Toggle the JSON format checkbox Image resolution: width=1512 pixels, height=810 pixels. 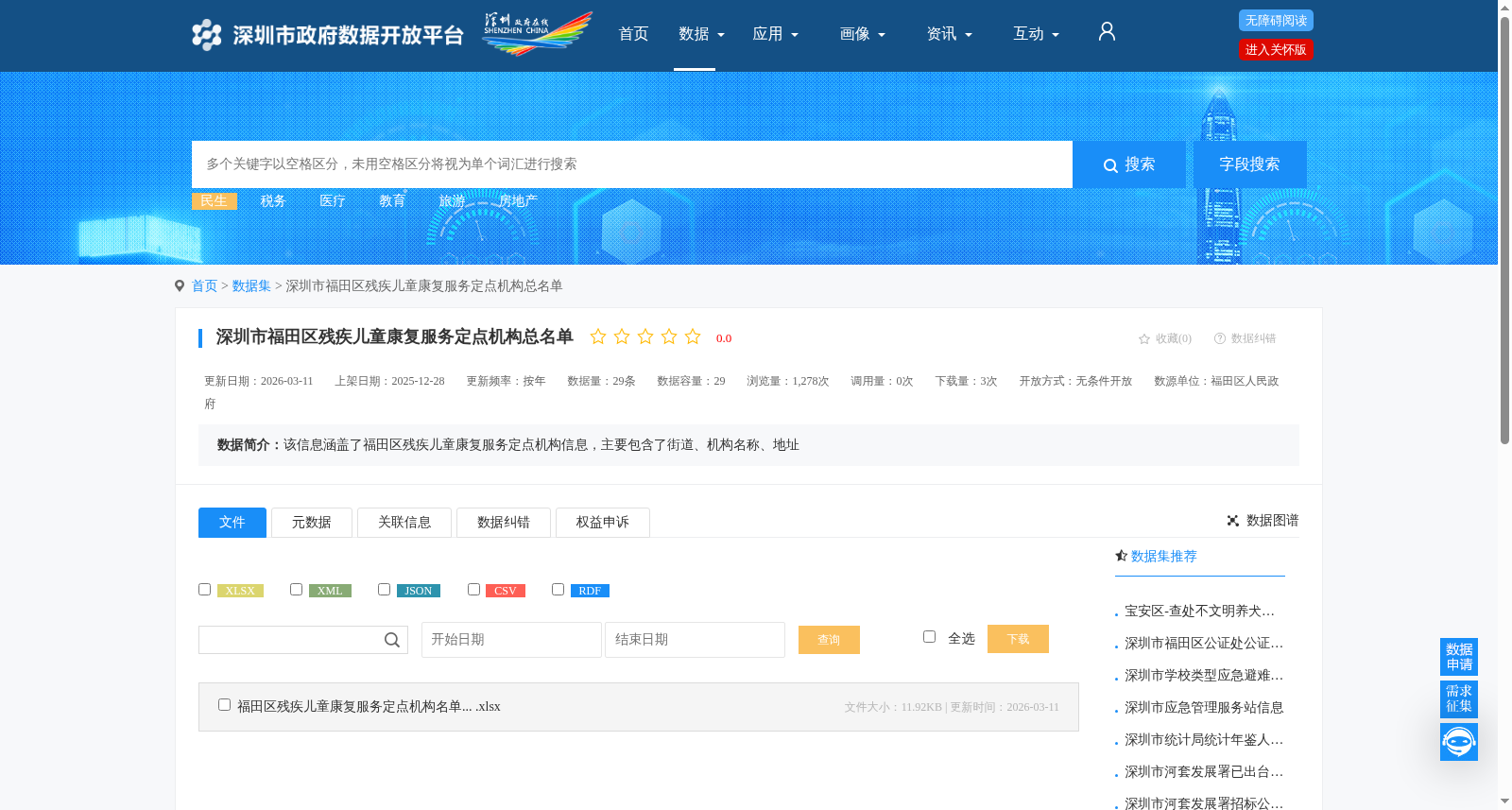click(x=384, y=589)
